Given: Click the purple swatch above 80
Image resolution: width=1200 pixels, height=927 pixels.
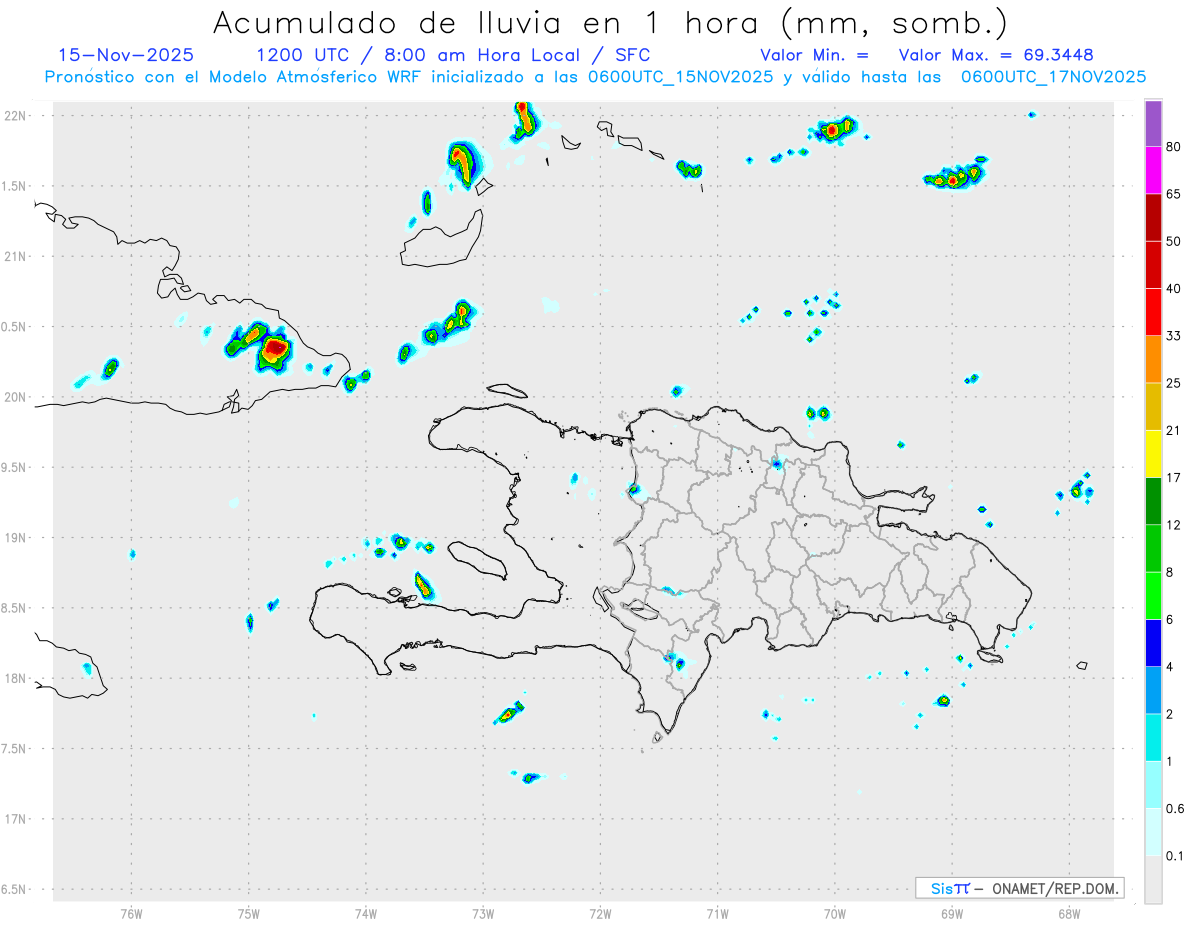Looking at the screenshot, I should 1153,124.
